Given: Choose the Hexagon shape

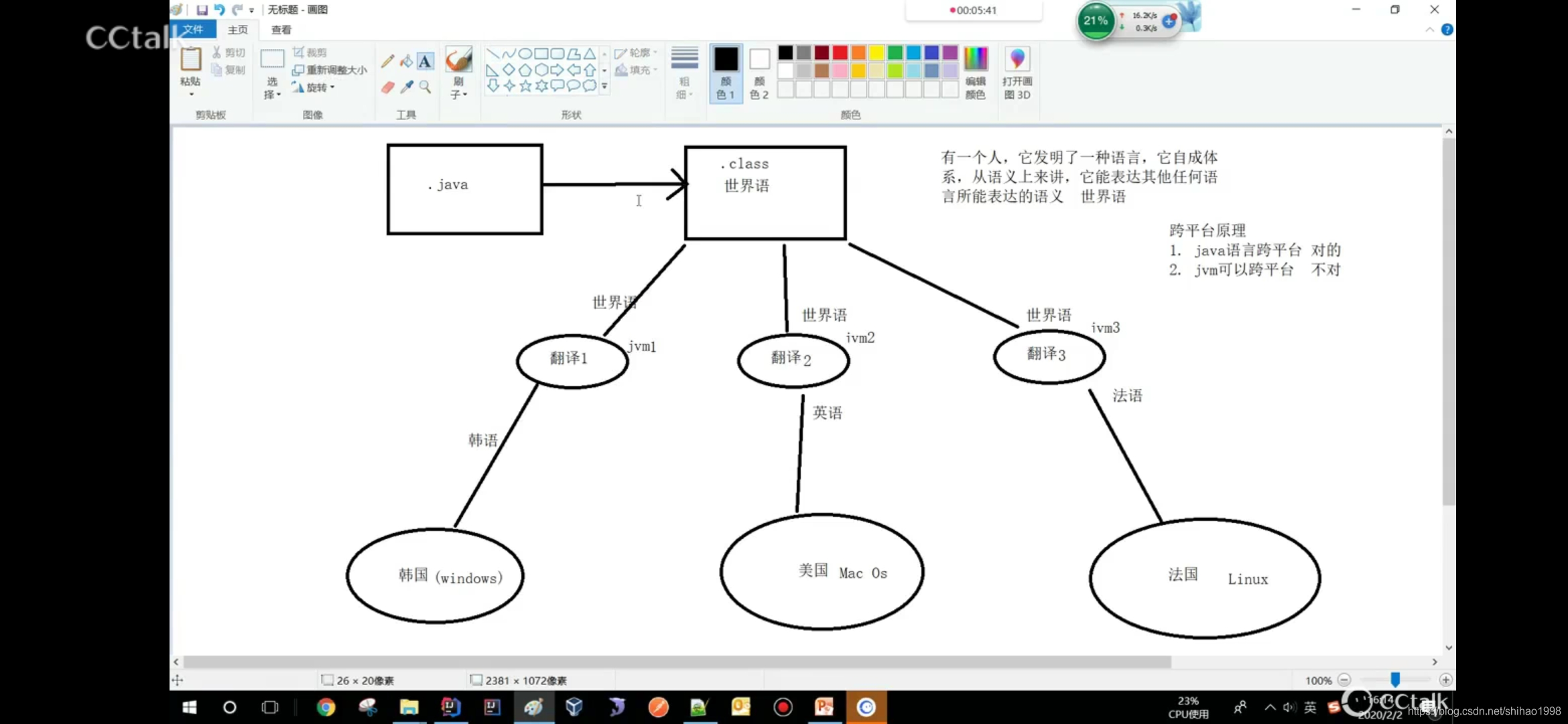Looking at the screenshot, I should [x=541, y=70].
